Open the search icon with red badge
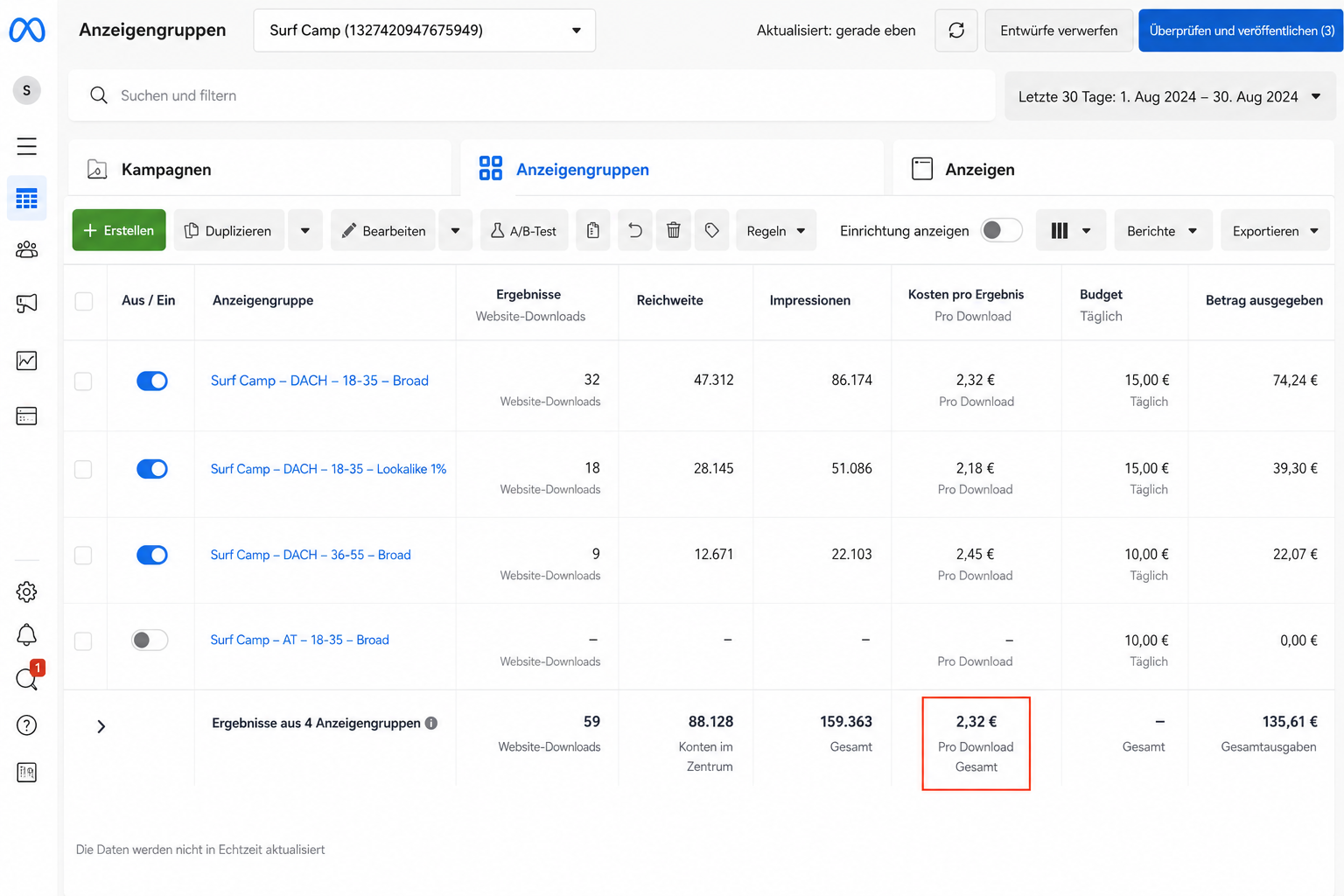This screenshot has height=896, width=1344. pos(27,679)
